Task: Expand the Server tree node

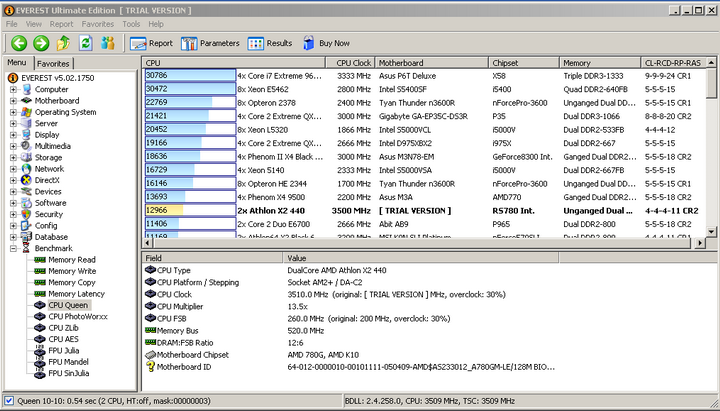Action: tap(13, 124)
